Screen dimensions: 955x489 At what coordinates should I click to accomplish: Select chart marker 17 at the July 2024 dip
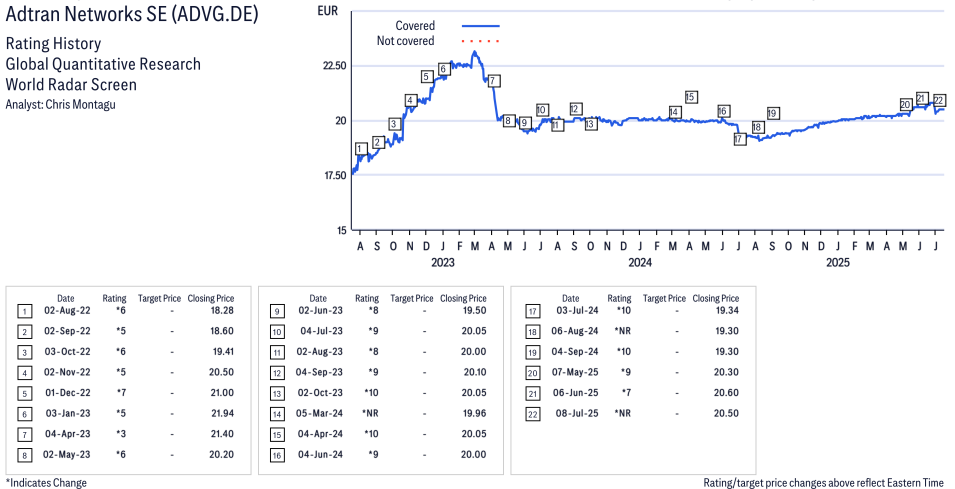pos(739,139)
